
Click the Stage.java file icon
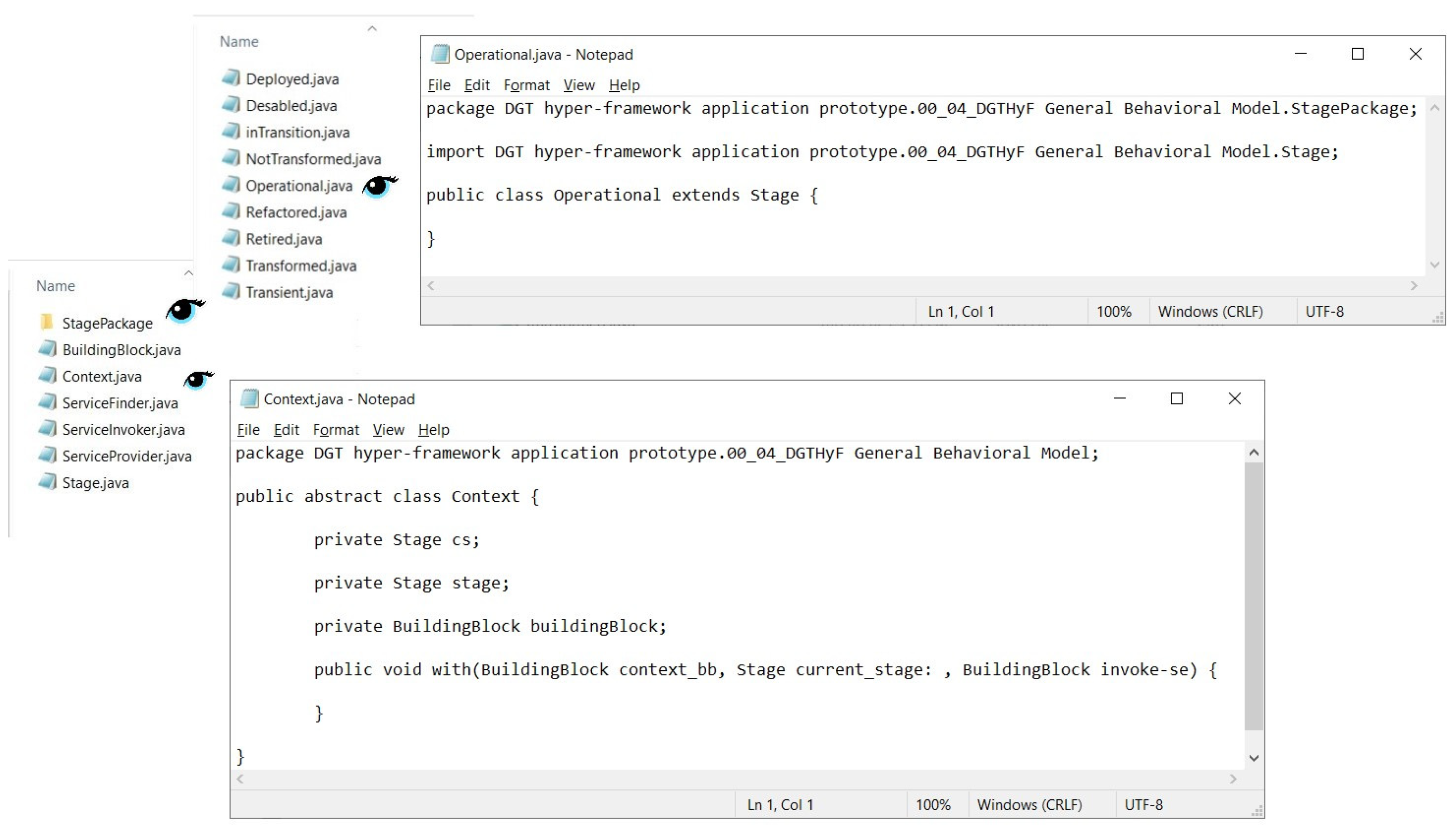[47, 482]
